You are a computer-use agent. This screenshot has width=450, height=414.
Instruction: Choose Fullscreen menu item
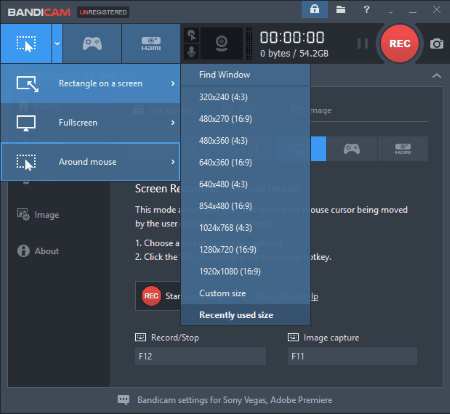tap(90, 123)
